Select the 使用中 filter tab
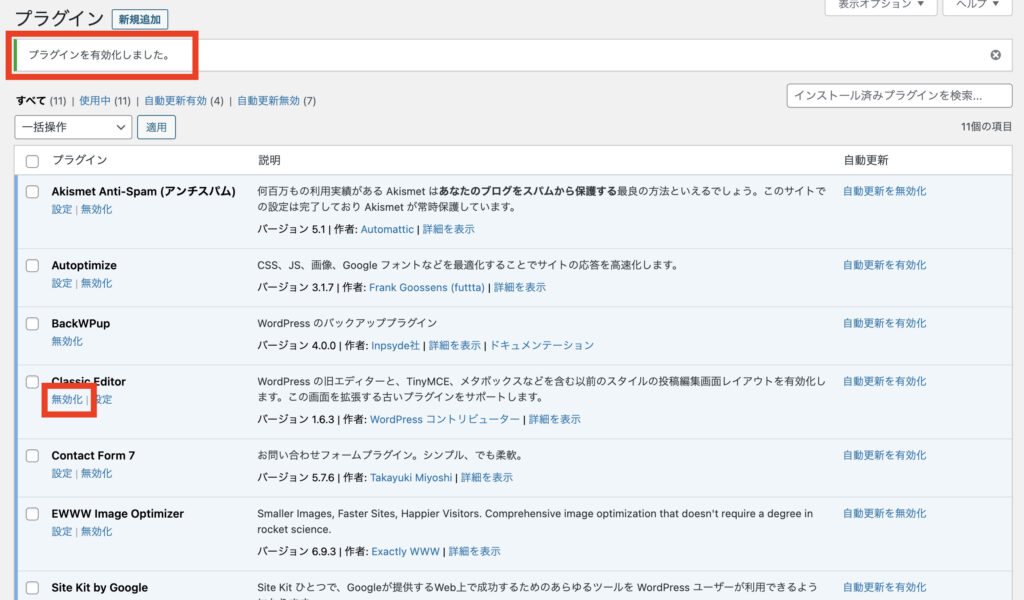This screenshot has height=600, width=1024. (95, 101)
